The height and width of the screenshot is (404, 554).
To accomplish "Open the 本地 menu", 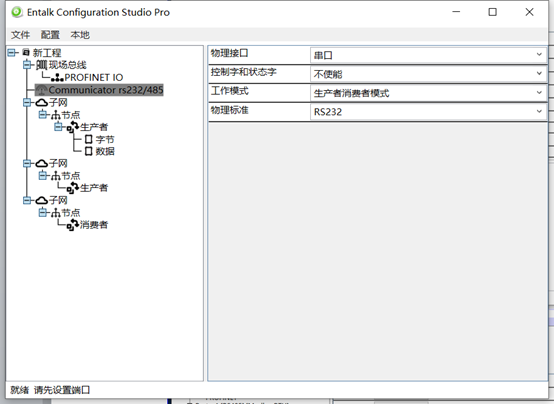I will coord(80,35).
